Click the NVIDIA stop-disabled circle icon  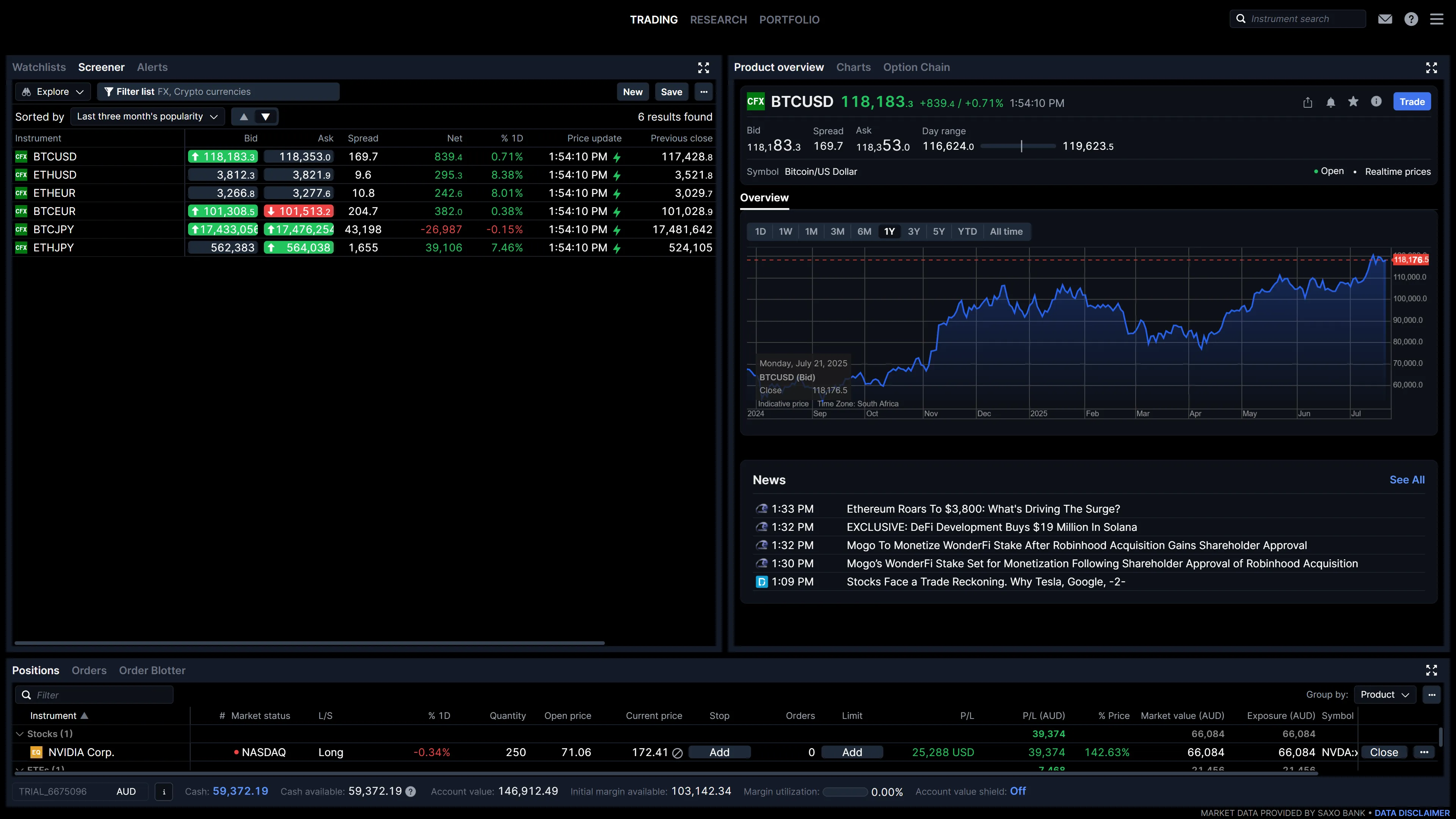677,753
